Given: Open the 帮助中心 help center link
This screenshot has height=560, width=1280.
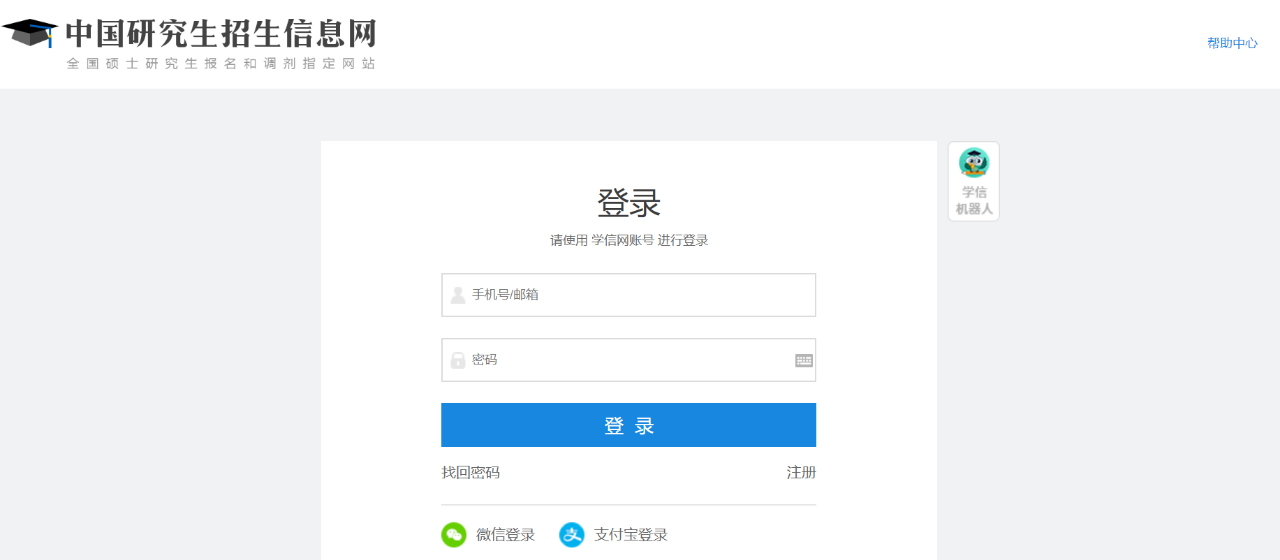Looking at the screenshot, I should coord(1232,43).
